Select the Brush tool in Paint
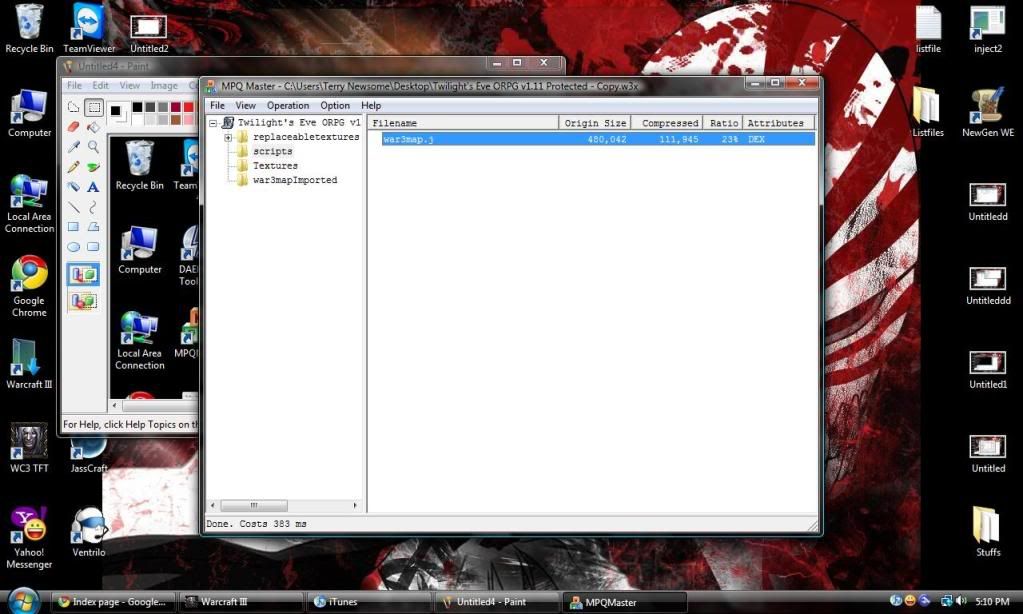The image size is (1023, 614). tap(94, 167)
